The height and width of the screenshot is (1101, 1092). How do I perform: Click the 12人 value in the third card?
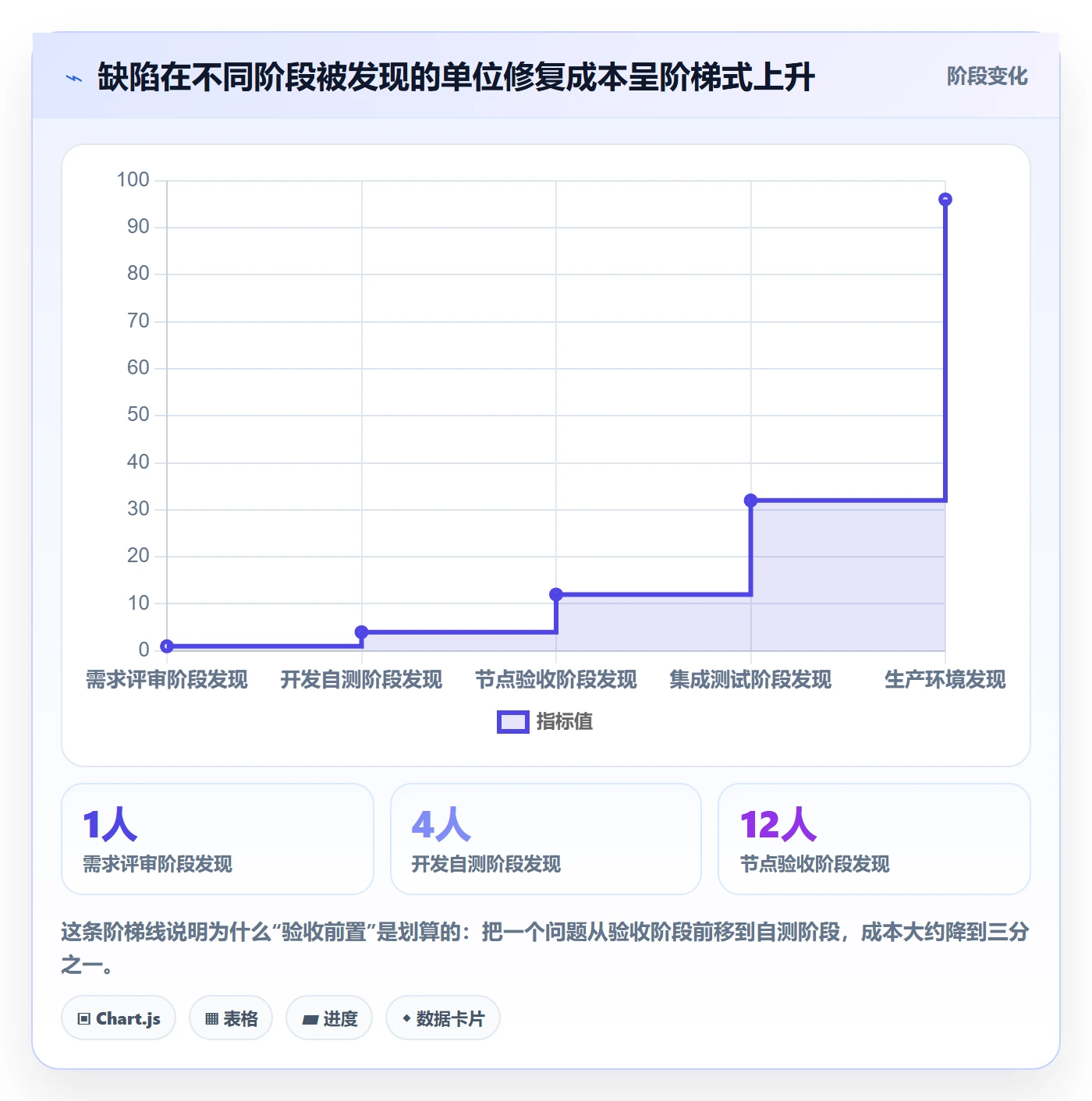pos(778,824)
